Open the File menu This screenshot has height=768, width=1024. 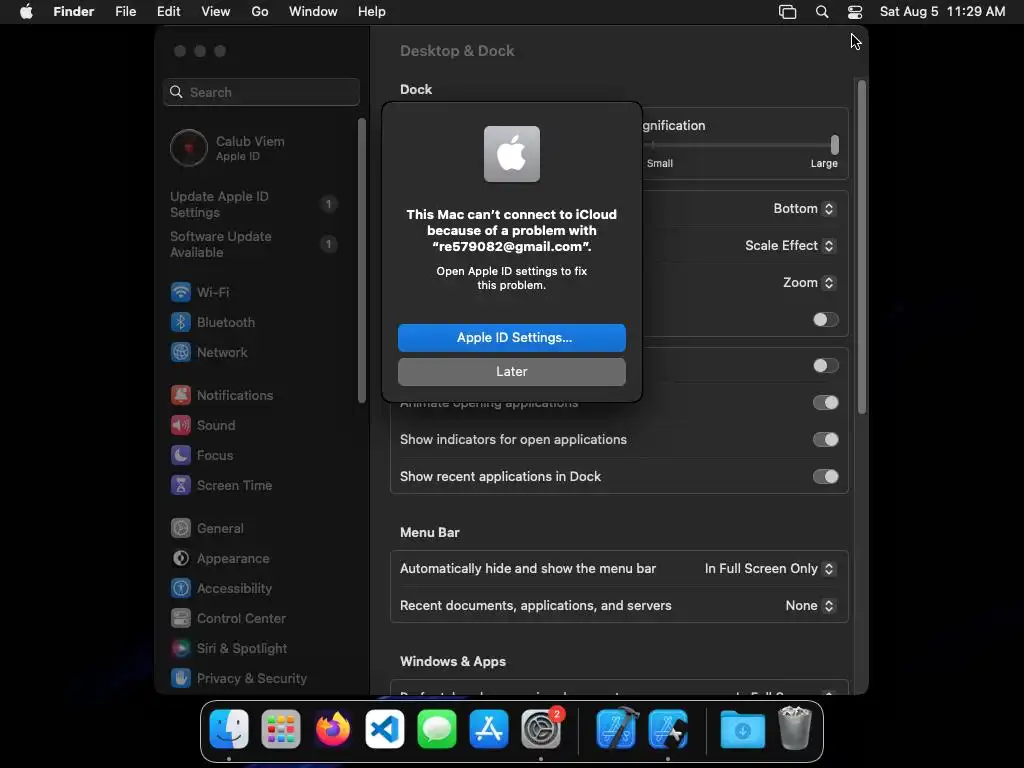[125, 12]
